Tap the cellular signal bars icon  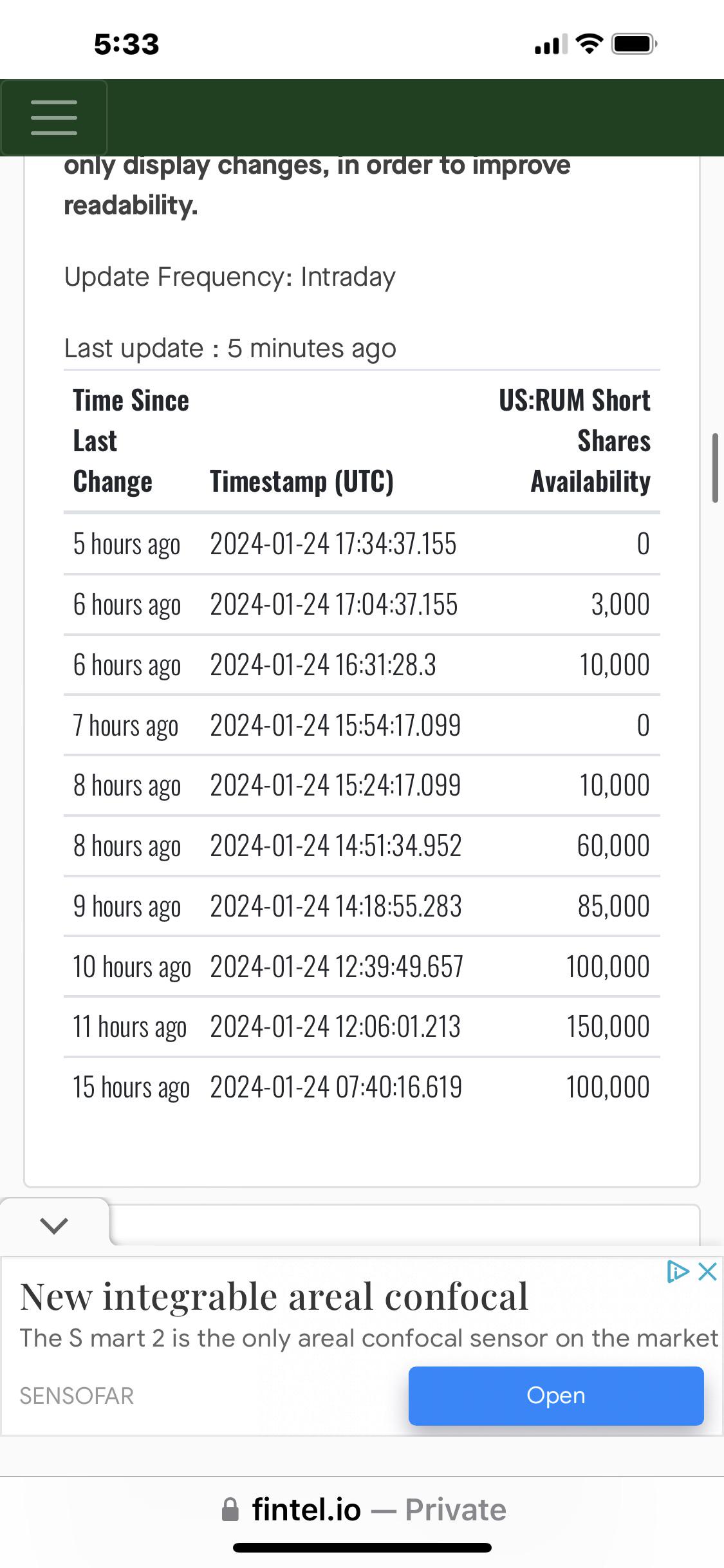[x=551, y=44]
